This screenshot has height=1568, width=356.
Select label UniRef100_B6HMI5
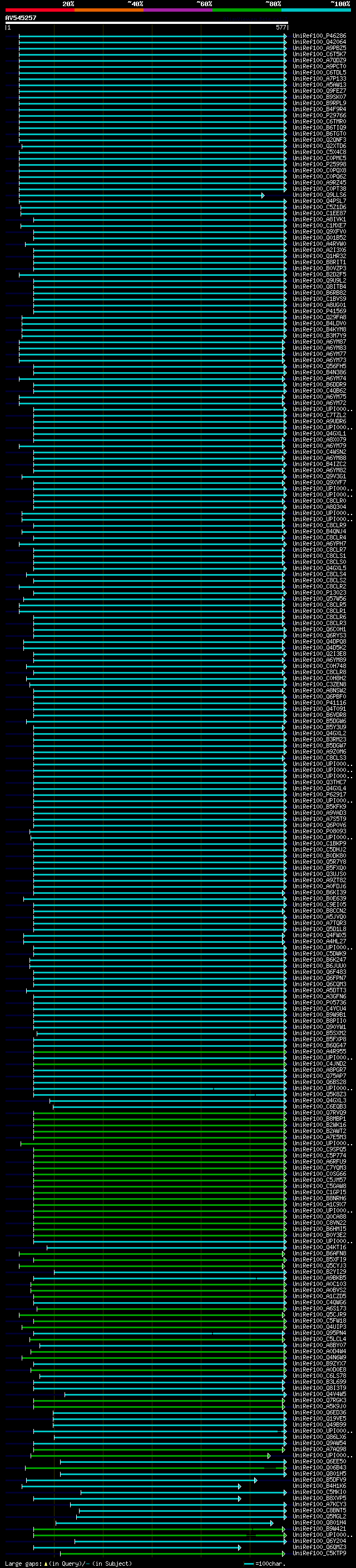click(319, 1229)
